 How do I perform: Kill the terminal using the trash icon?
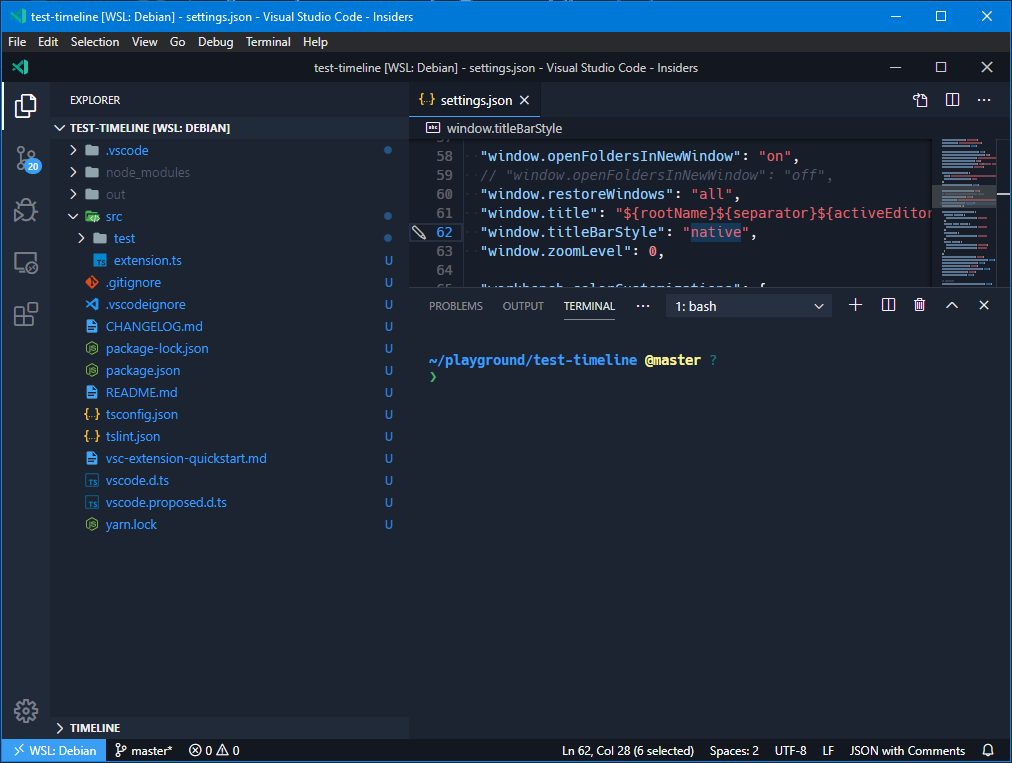coord(919,305)
